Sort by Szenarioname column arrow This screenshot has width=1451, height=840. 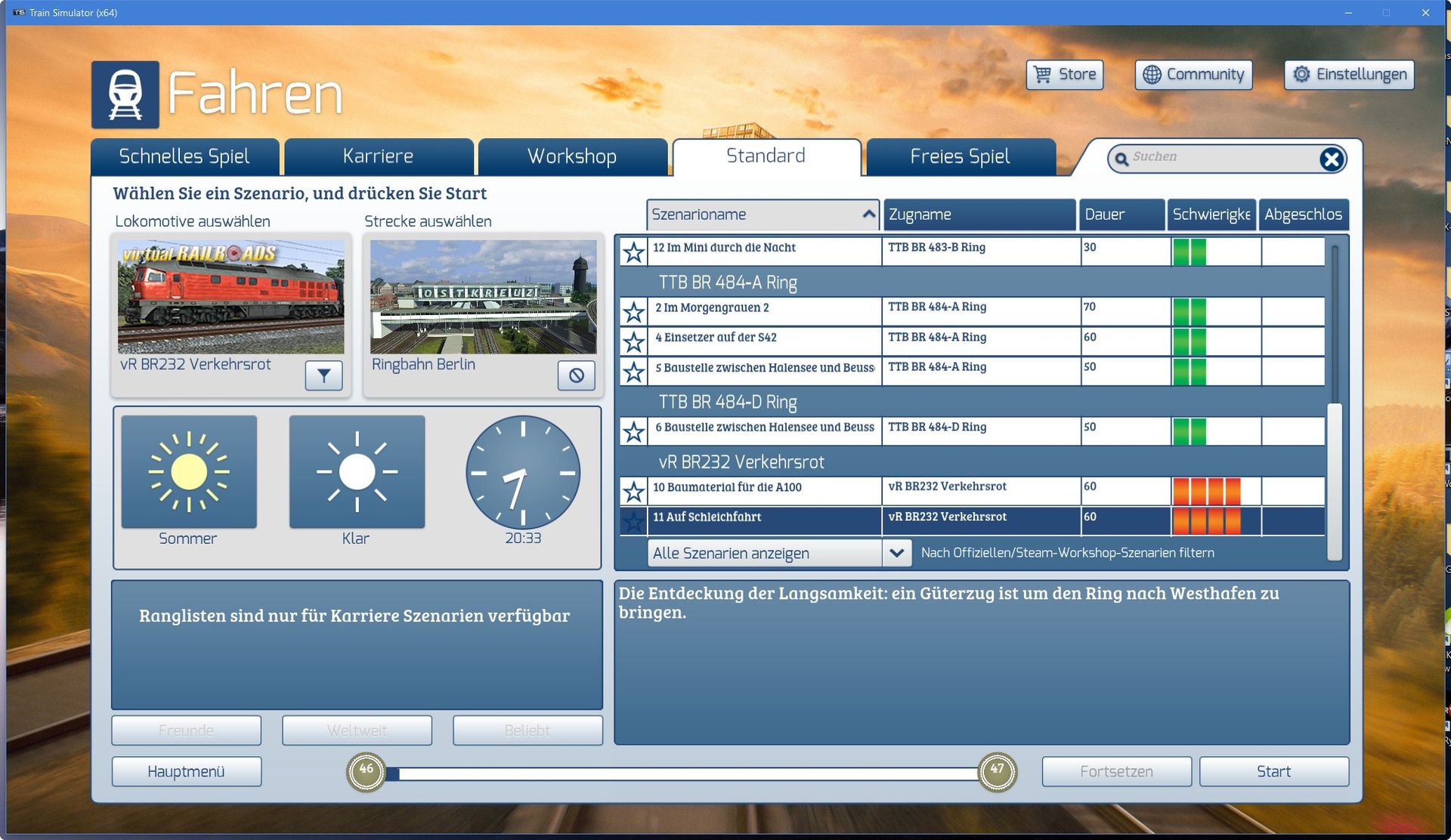[868, 215]
